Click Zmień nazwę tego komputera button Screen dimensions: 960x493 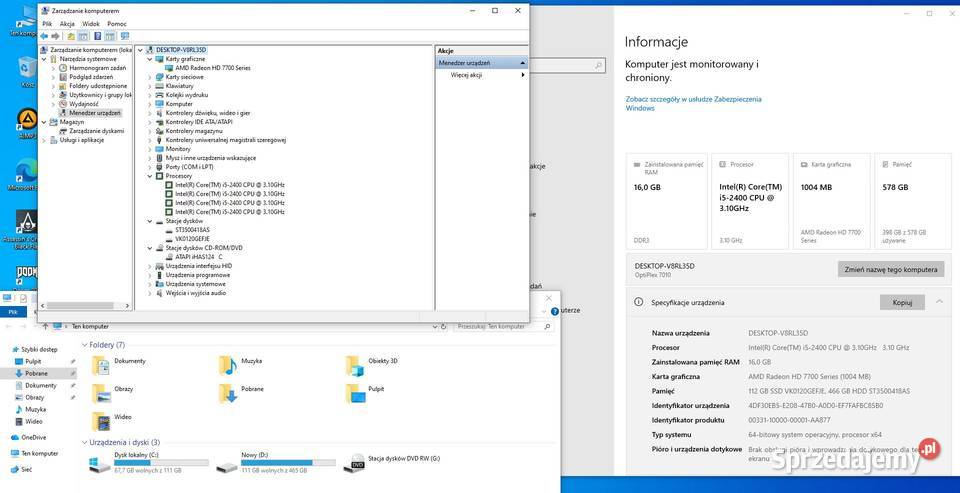point(890,269)
